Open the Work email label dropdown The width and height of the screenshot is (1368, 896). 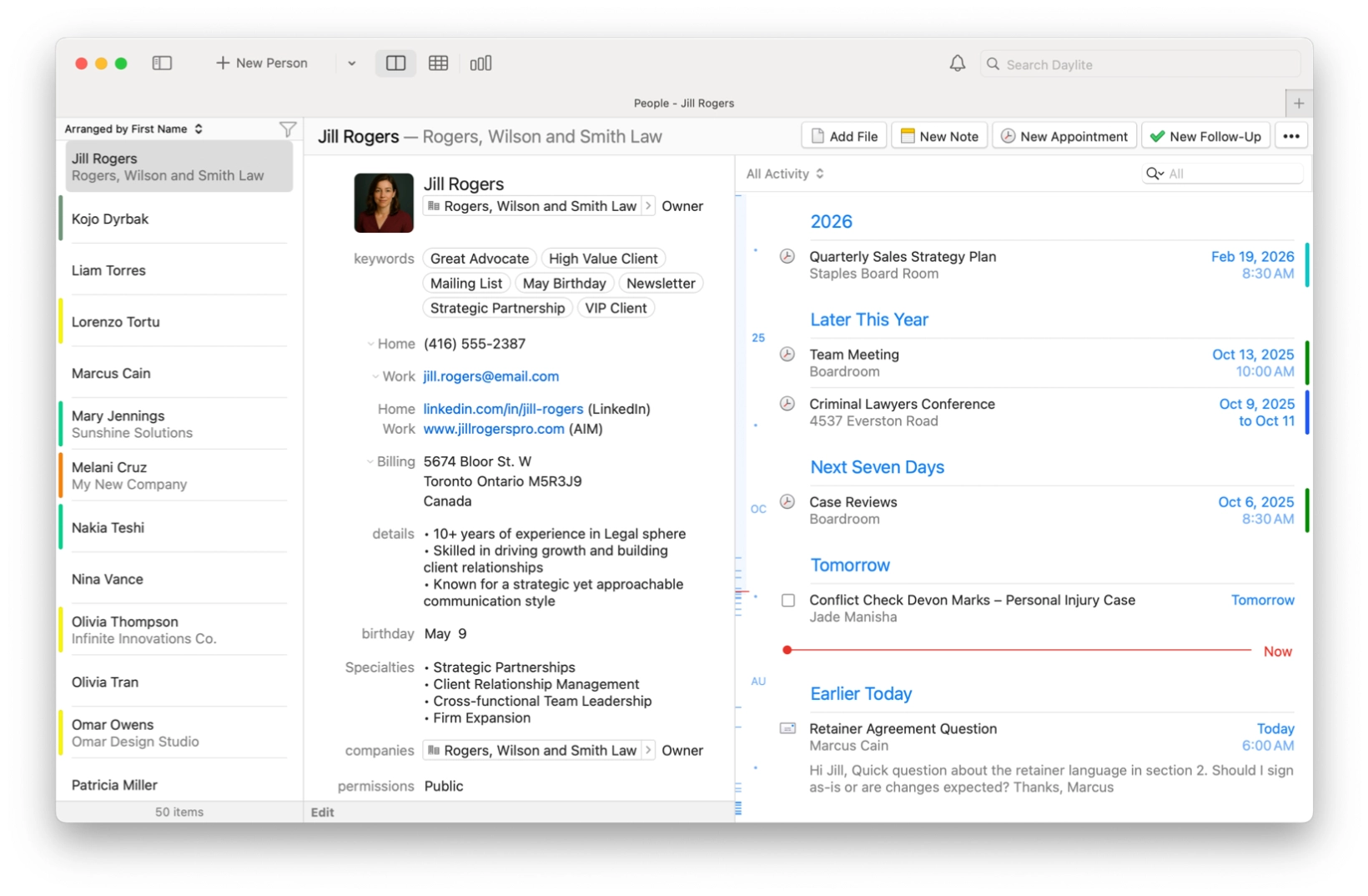tap(375, 376)
